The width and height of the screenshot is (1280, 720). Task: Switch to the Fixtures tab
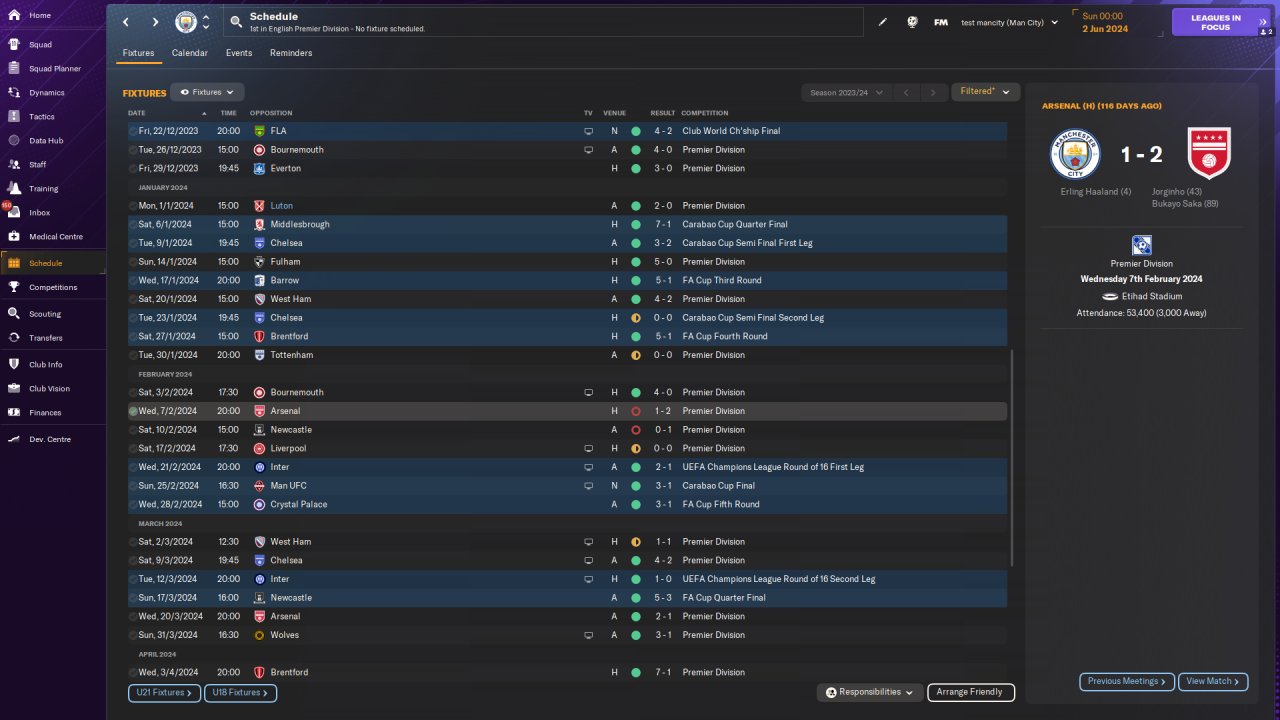point(138,53)
